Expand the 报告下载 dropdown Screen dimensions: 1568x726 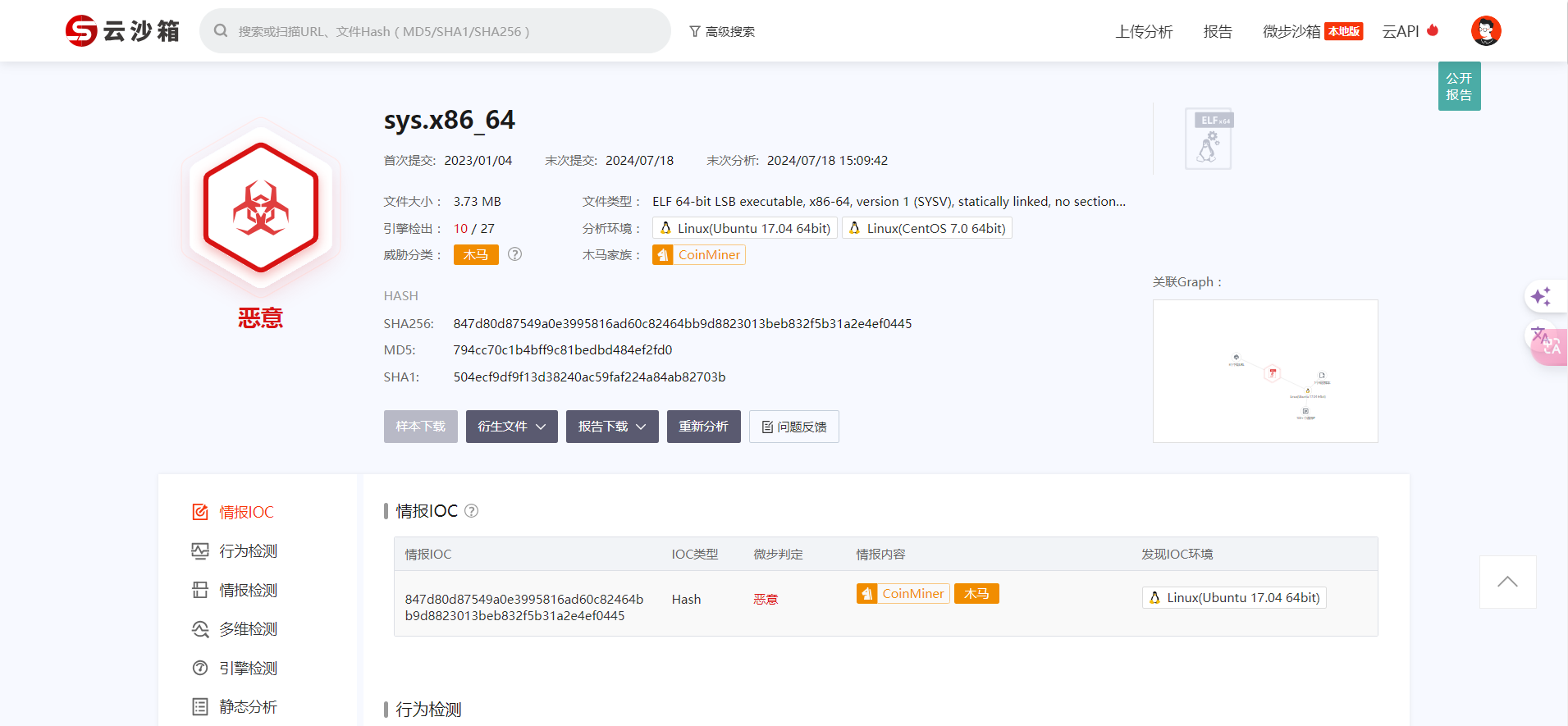coord(612,427)
